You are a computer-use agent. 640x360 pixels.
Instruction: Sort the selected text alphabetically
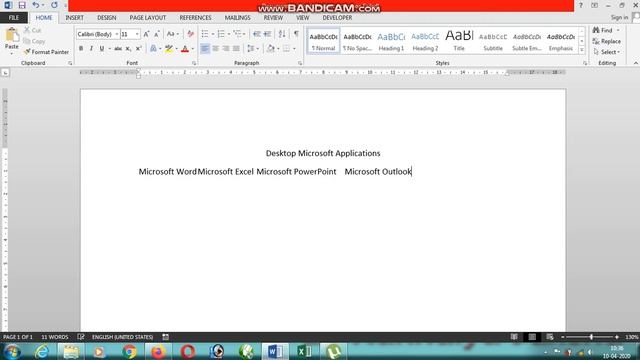coord(282,34)
